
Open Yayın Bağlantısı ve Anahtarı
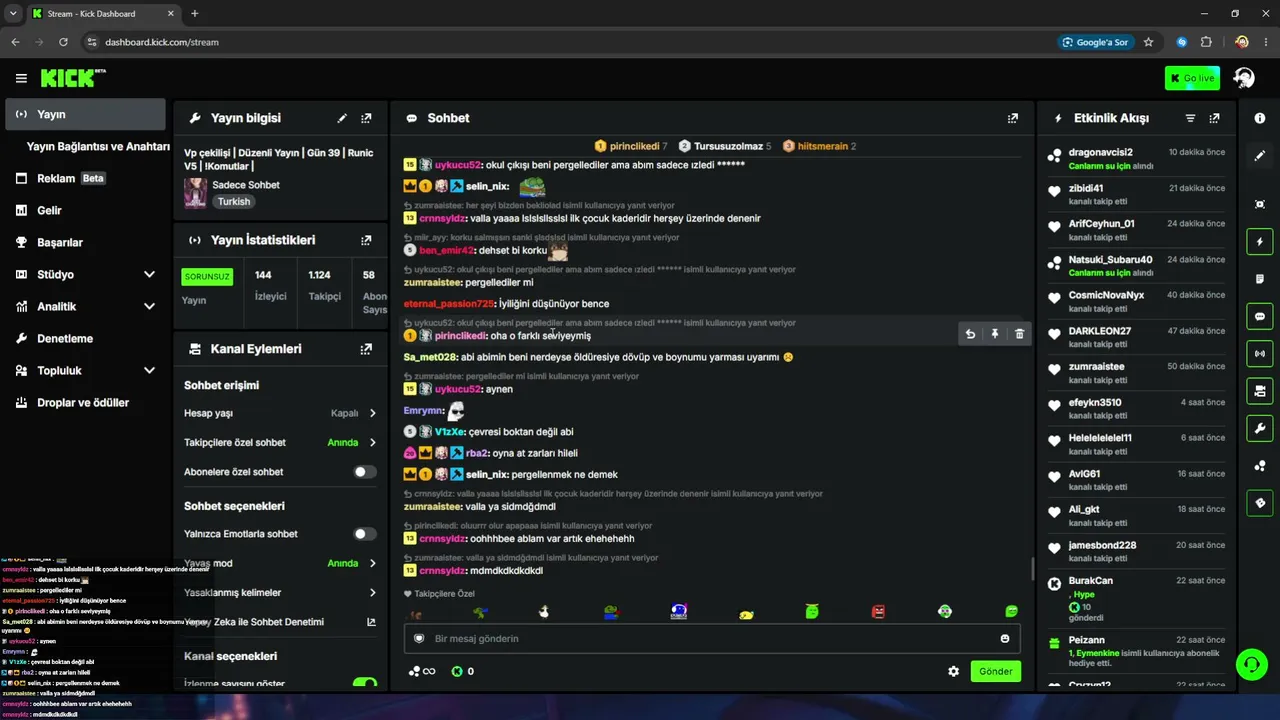98,146
